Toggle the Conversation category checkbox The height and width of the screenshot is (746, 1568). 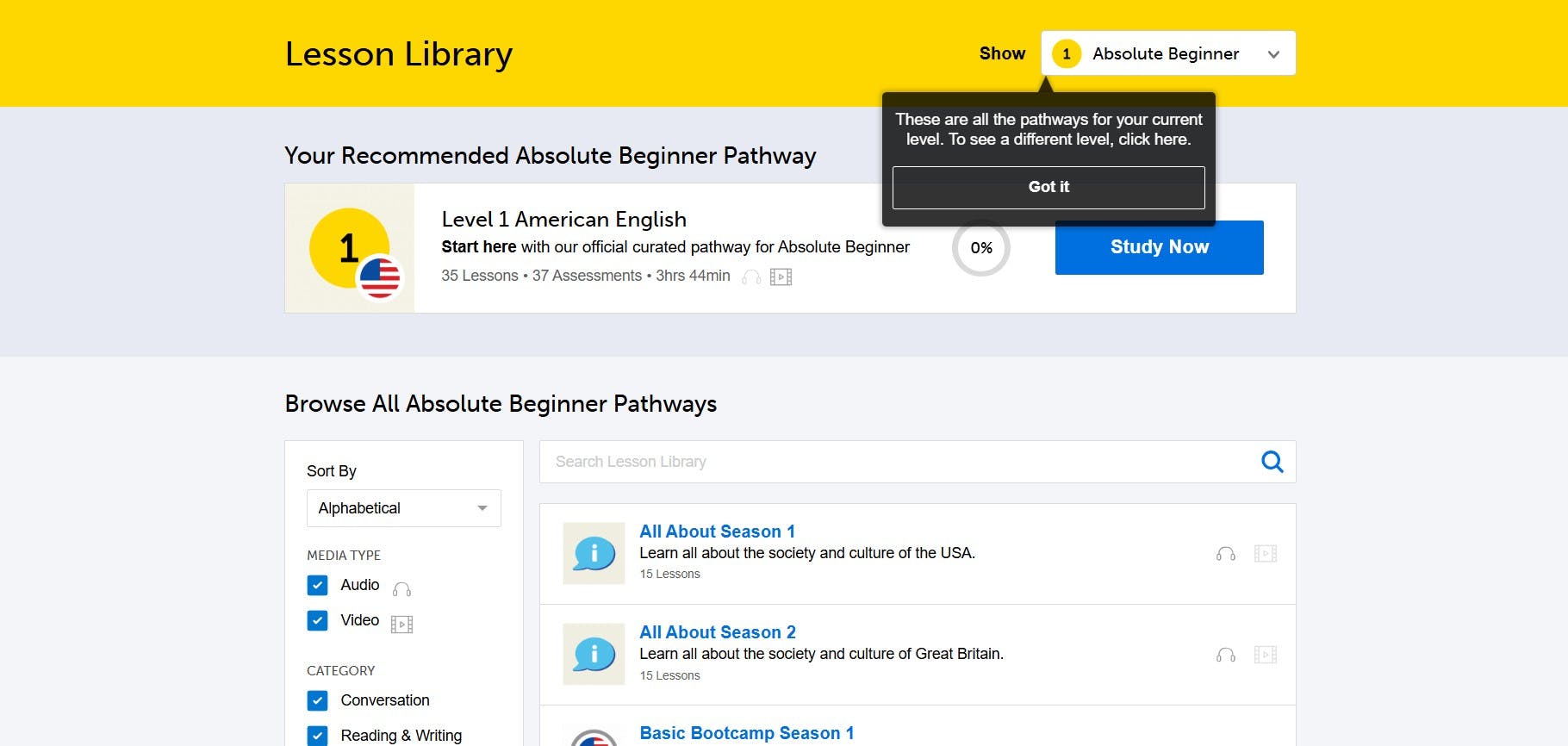317,700
